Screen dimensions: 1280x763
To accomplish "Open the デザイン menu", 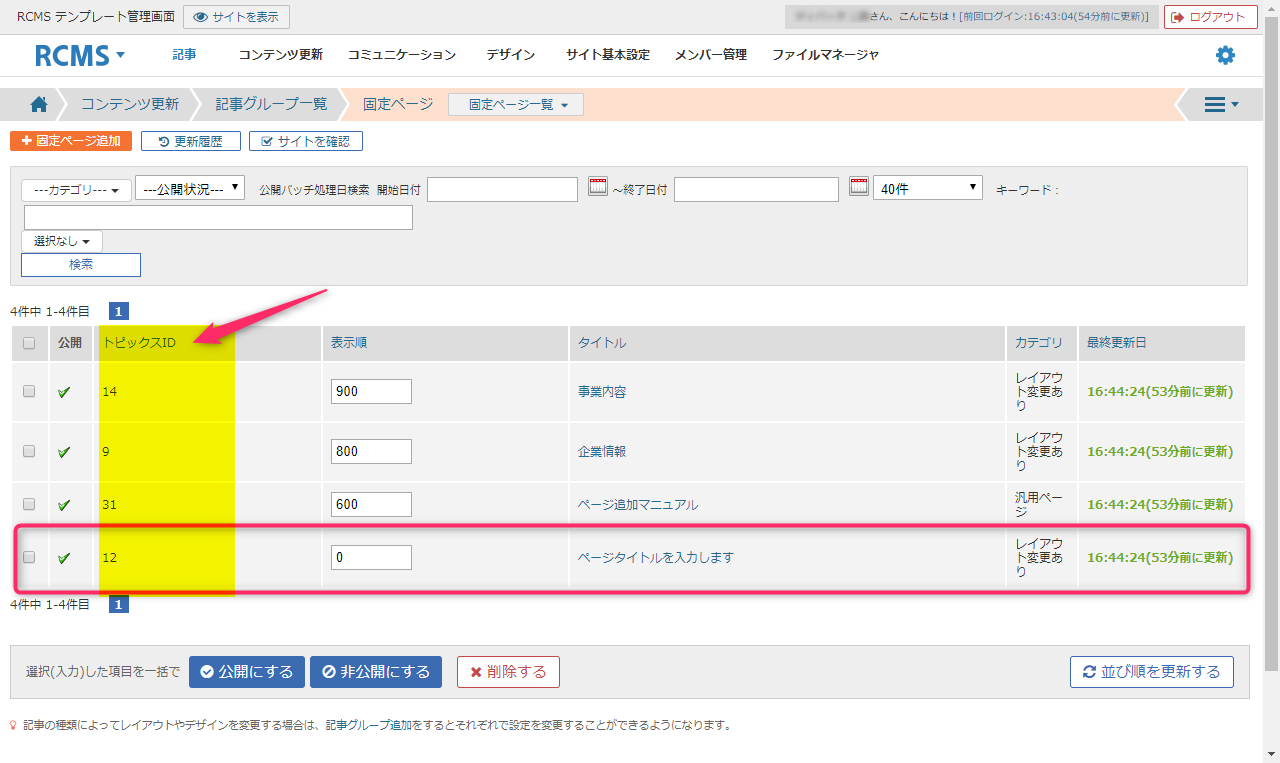I will tap(510, 55).
